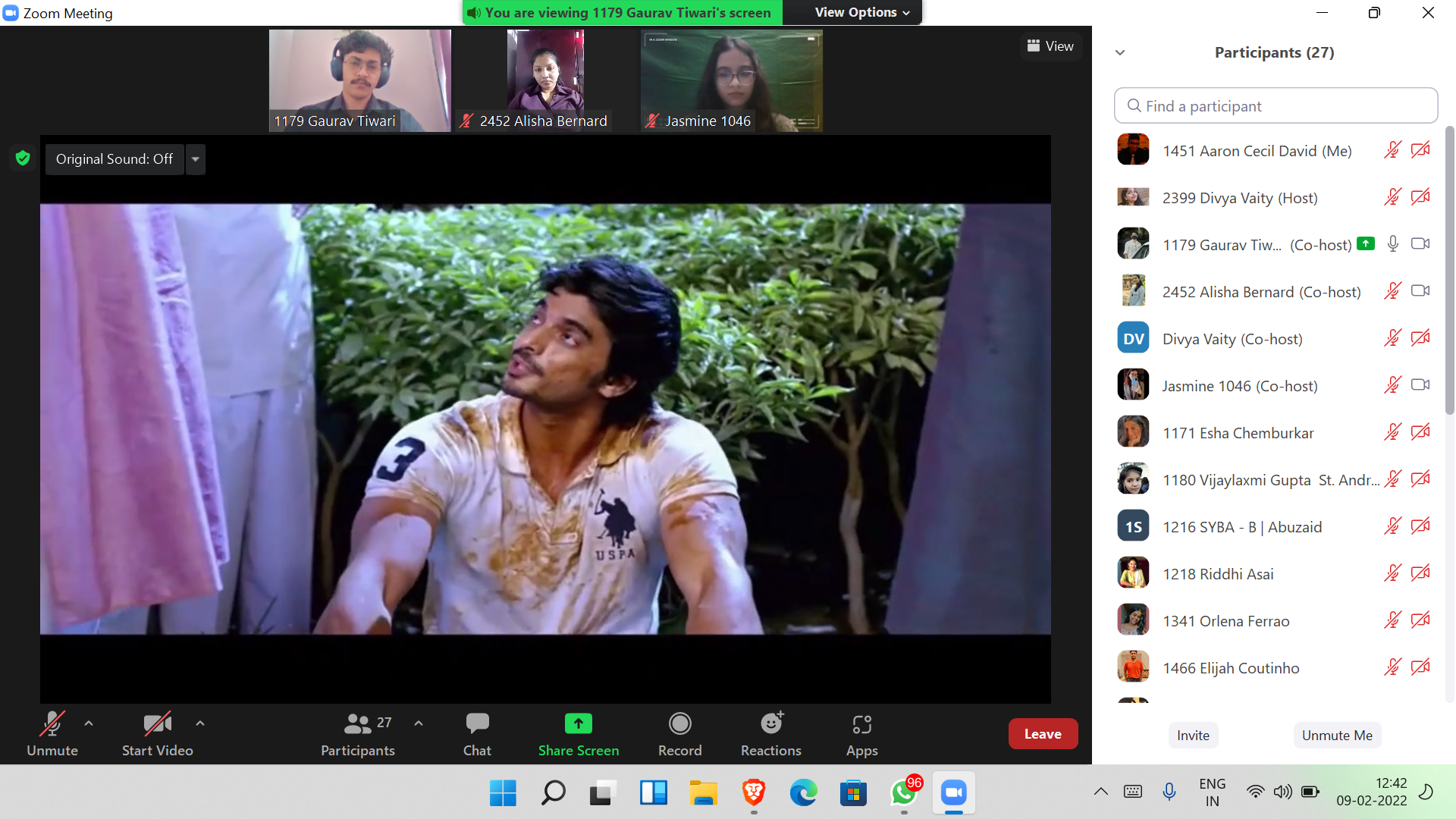Viewport: 1456px width, 819px height.
Task: Open the Participants panel icon
Action: pos(357,724)
